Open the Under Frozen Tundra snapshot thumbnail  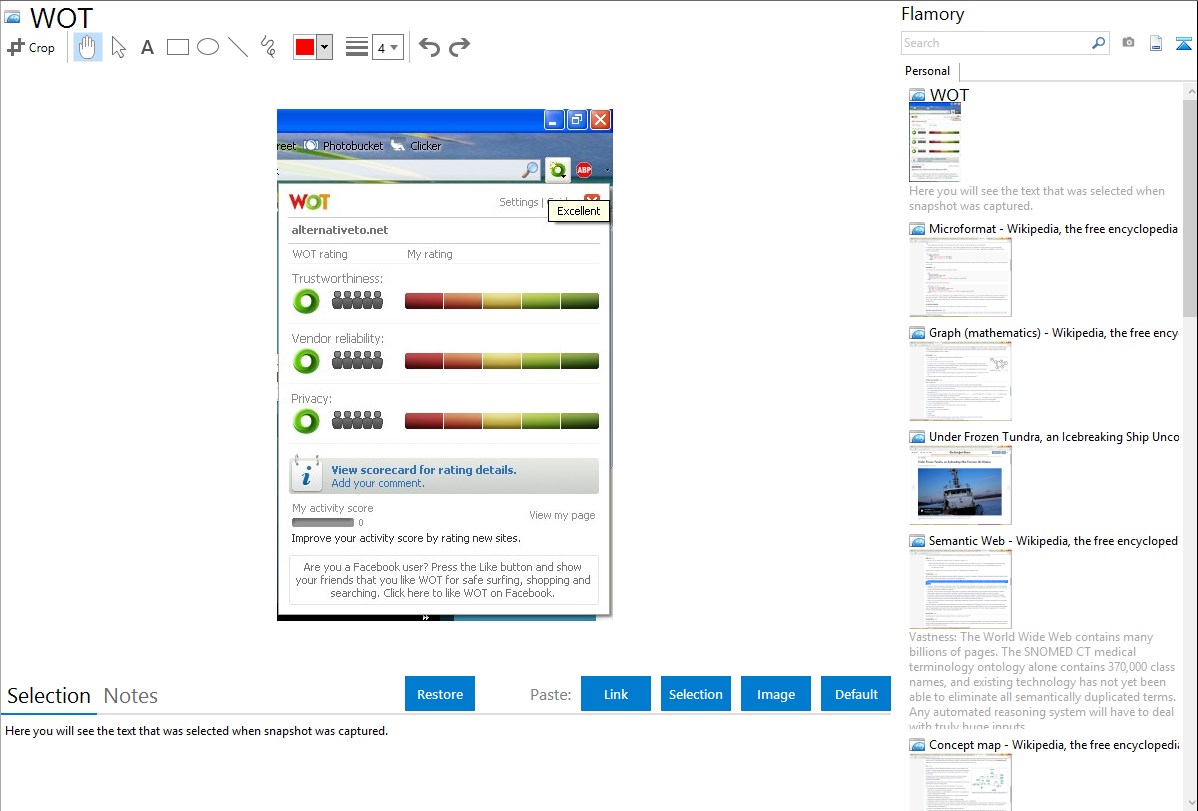tap(960, 485)
